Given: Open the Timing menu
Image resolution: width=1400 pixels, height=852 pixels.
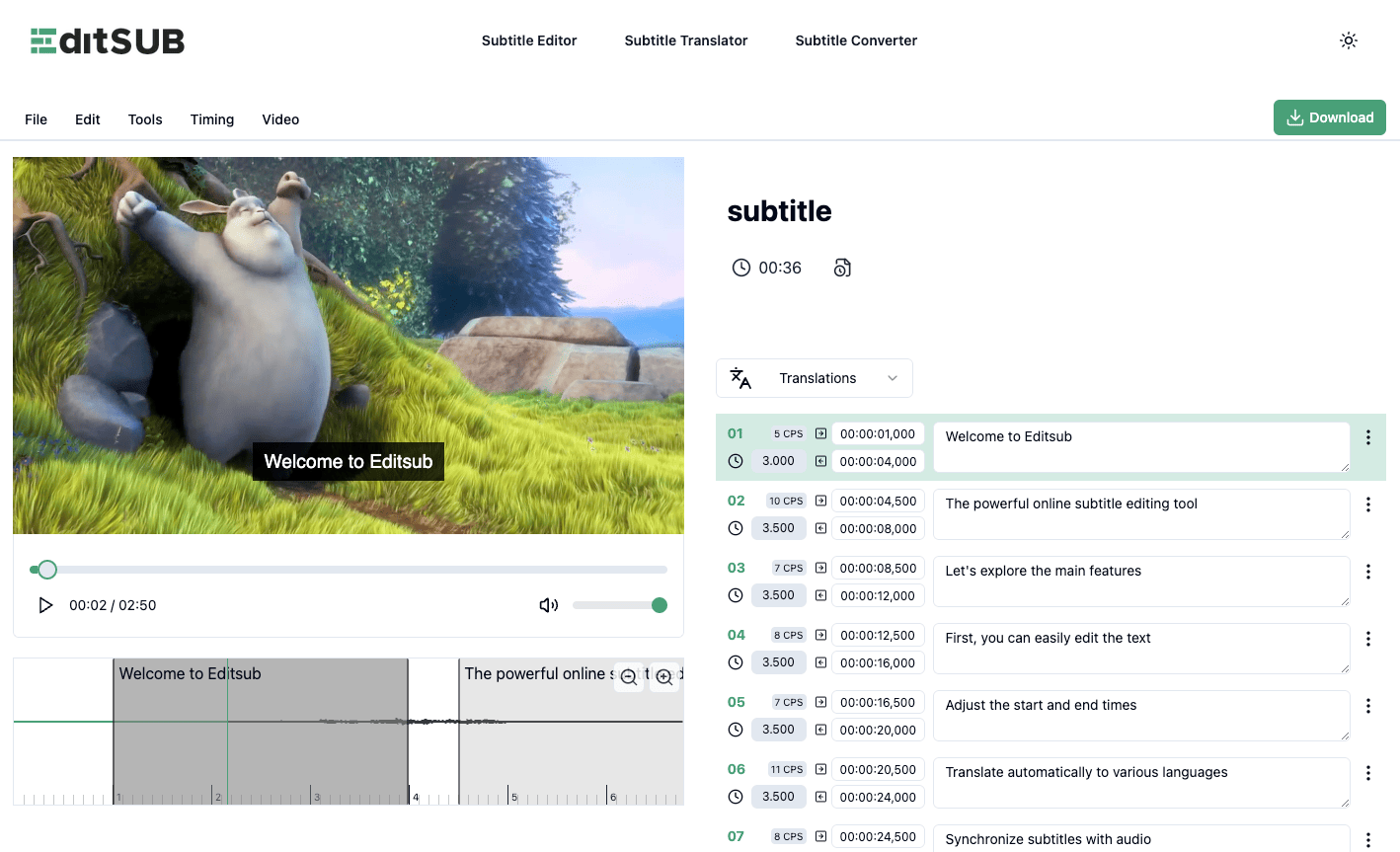Looking at the screenshot, I should point(211,118).
